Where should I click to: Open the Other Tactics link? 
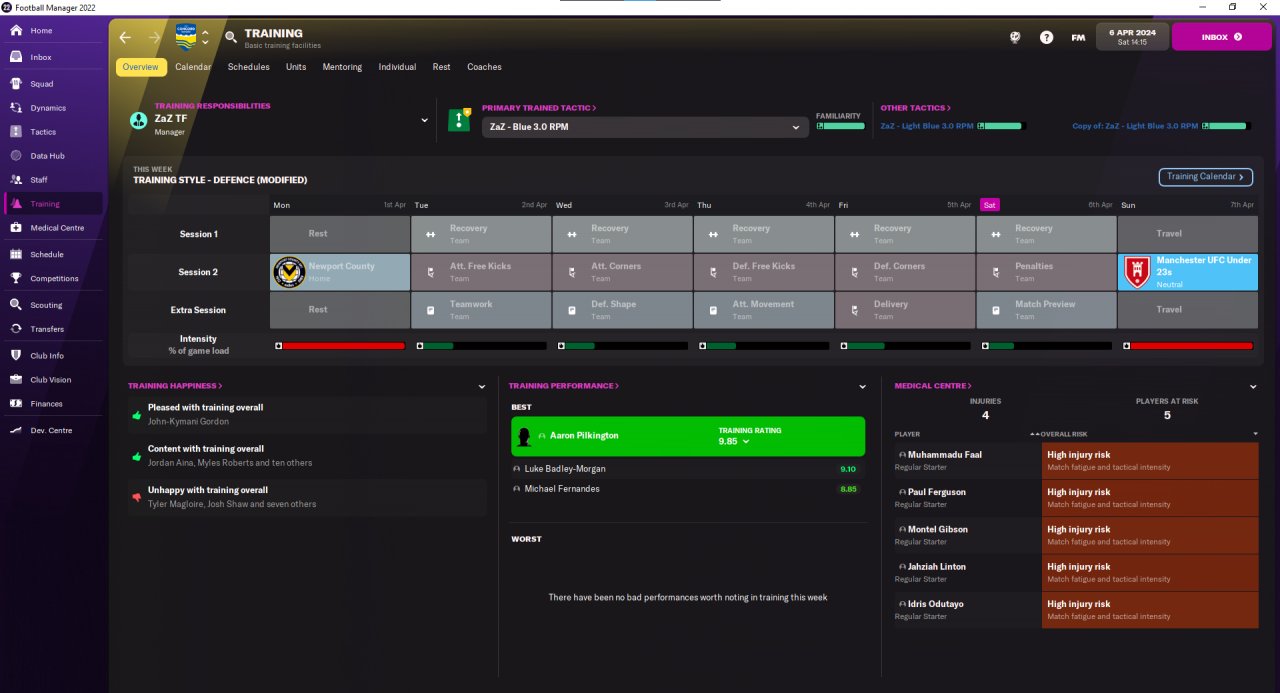[x=915, y=108]
